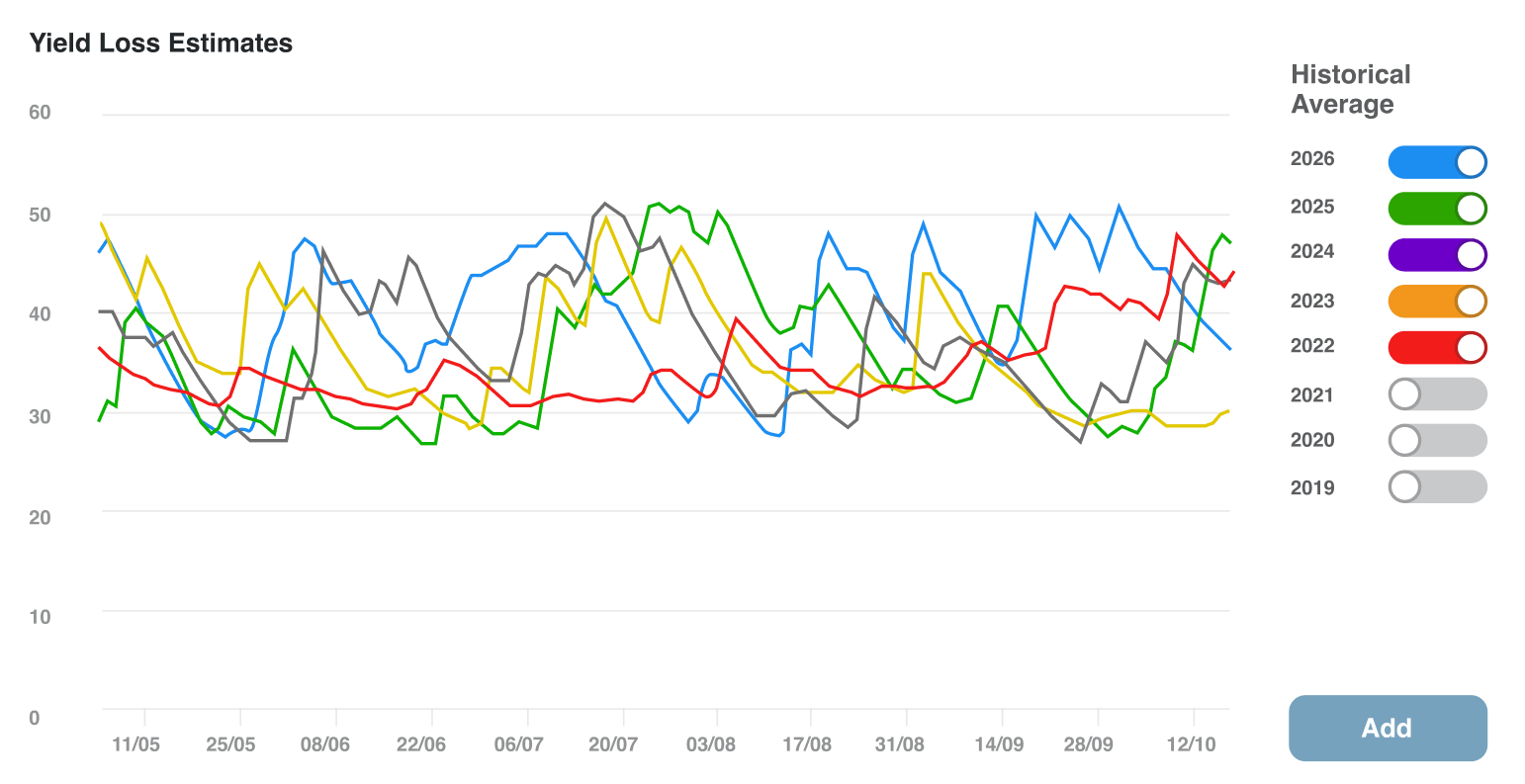Disable the 2026 series toggle
Viewport: 1525px width, 784px height.
point(1437,162)
